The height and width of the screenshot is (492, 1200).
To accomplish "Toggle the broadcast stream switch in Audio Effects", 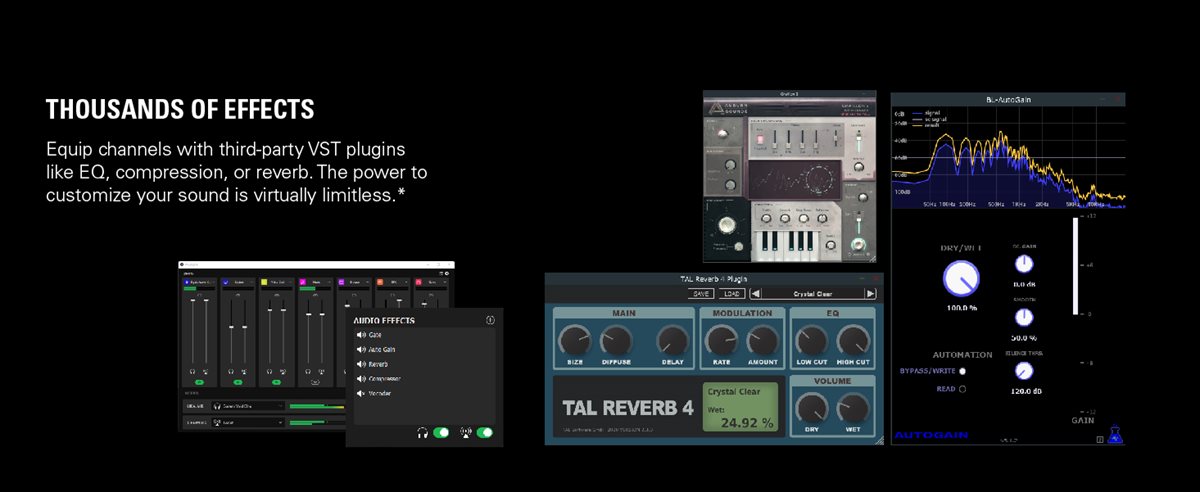I will click(x=485, y=433).
